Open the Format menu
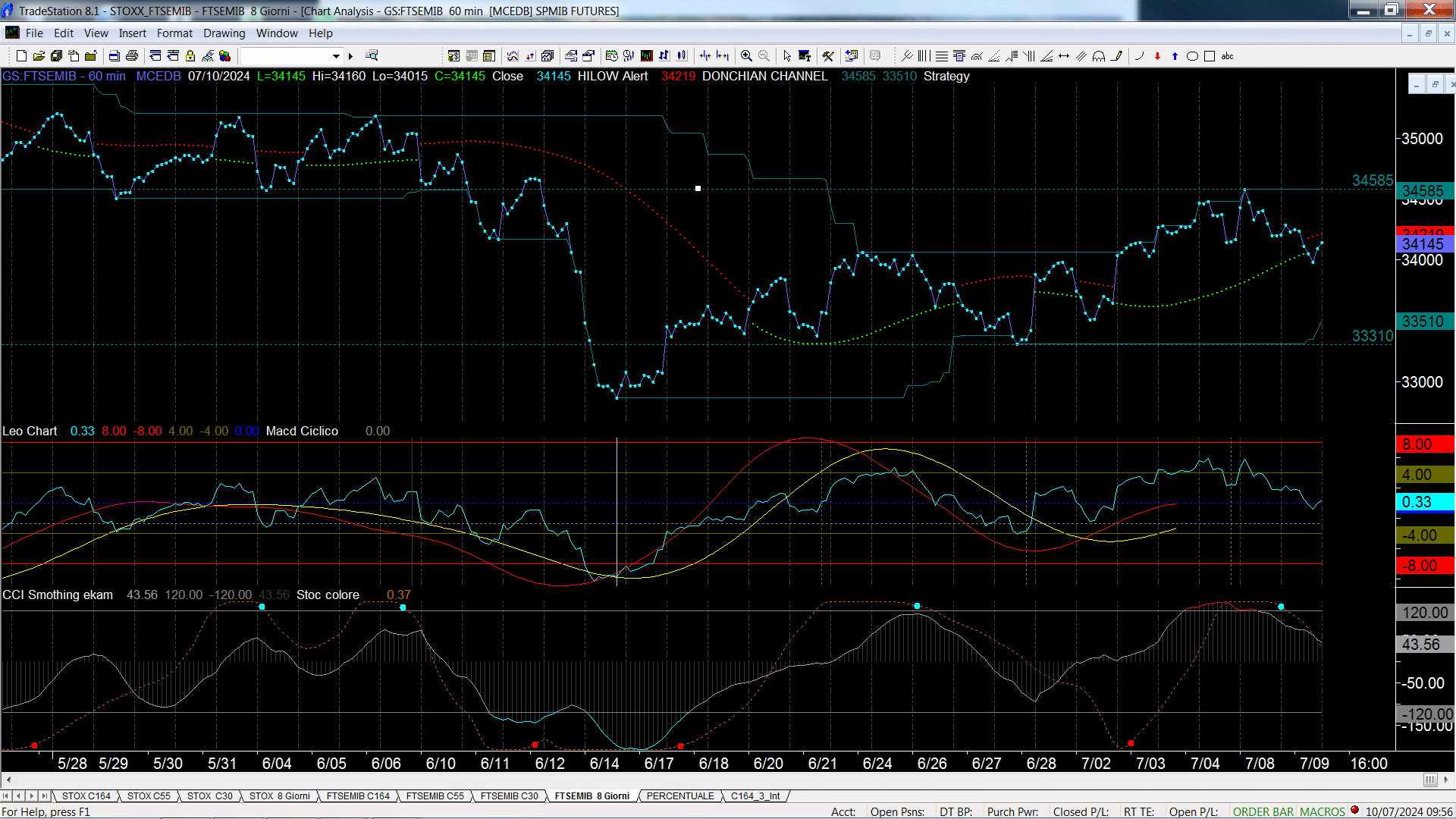Image resolution: width=1456 pixels, height=819 pixels. [x=174, y=33]
